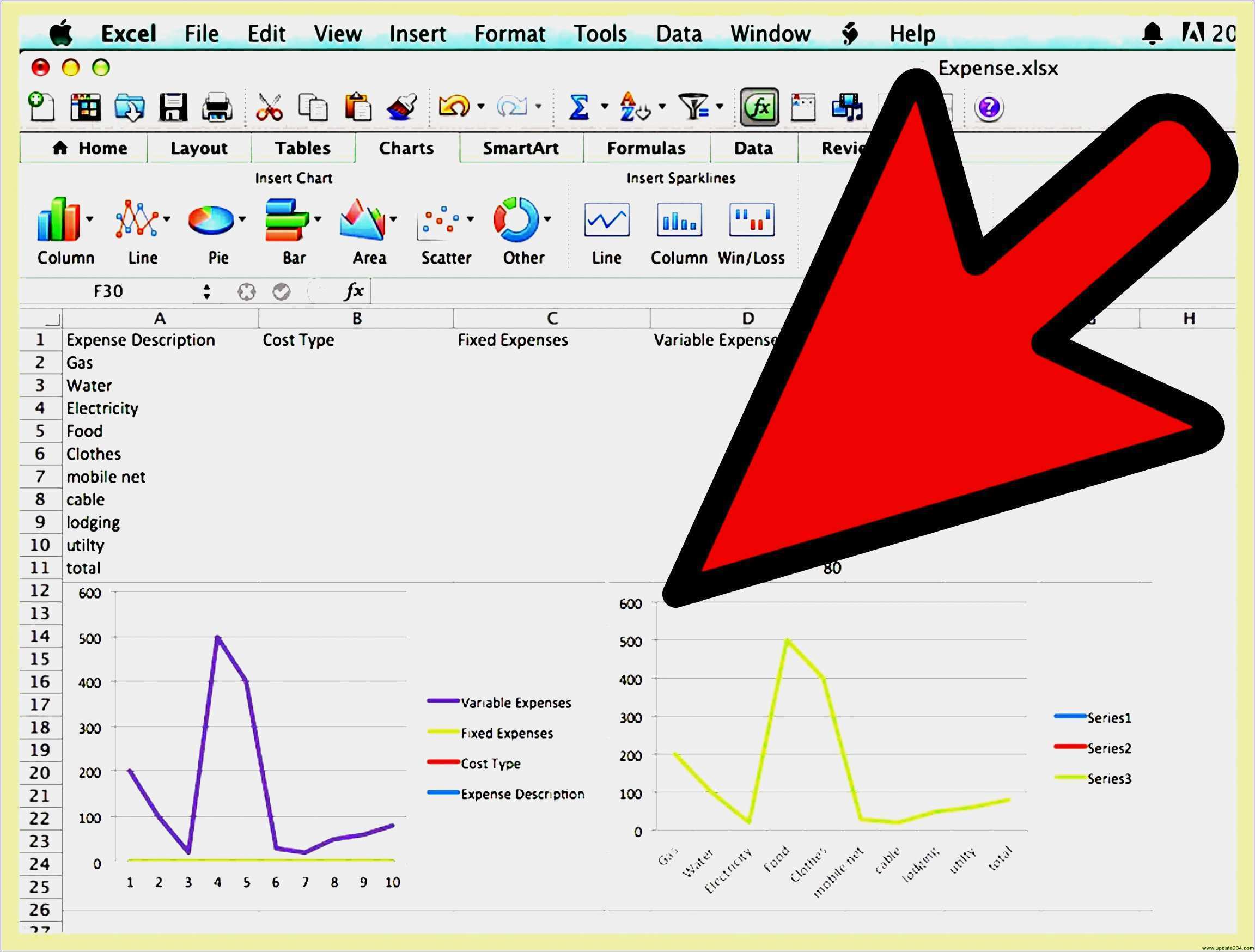Open the Column chart dropdown arrow
This screenshot has height=952, width=1255.
pos(90,219)
